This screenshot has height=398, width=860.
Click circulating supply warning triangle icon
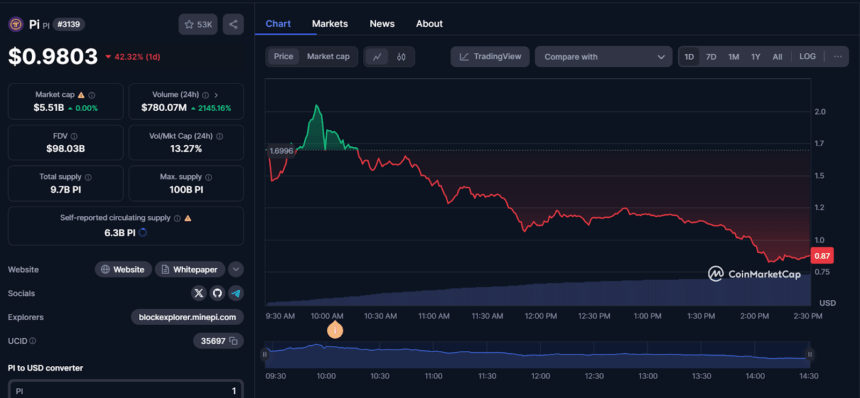click(188, 218)
